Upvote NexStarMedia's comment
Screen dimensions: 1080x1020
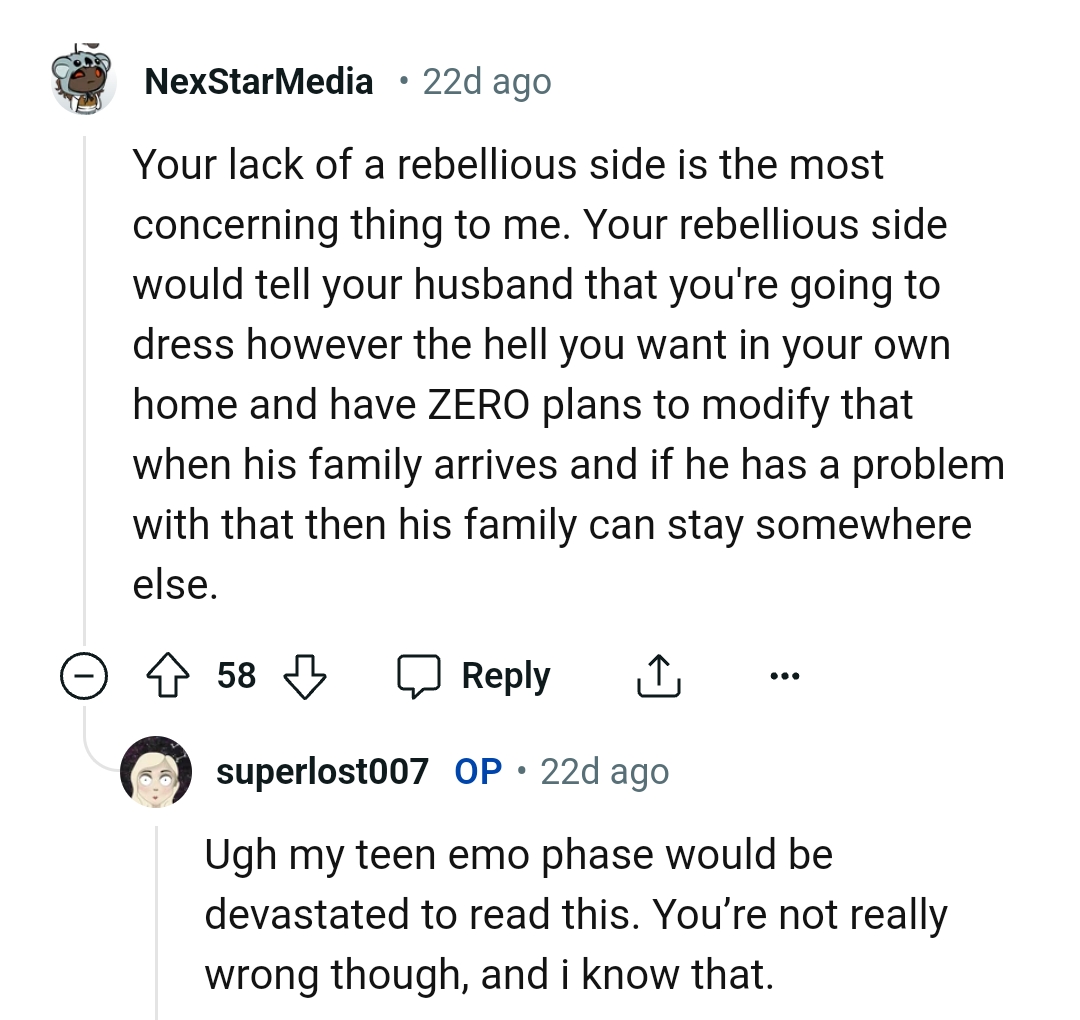pyautogui.click(x=170, y=676)
